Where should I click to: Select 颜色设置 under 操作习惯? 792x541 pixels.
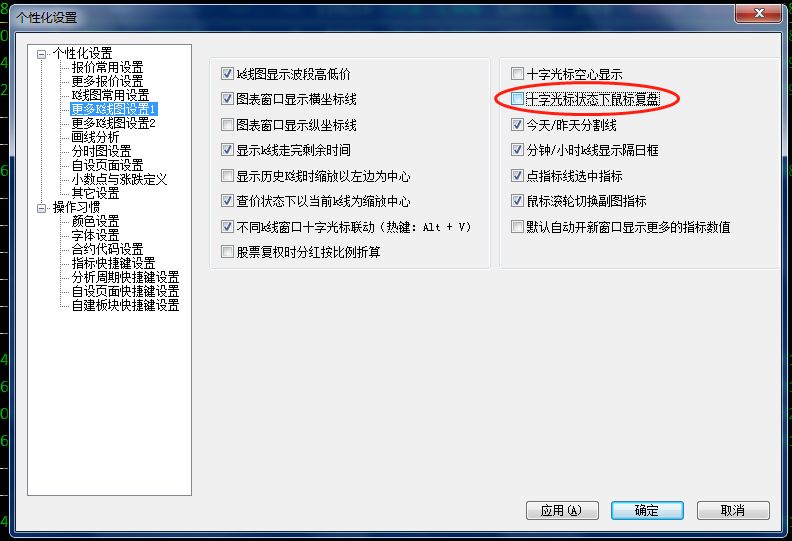(x=95, y=221)
